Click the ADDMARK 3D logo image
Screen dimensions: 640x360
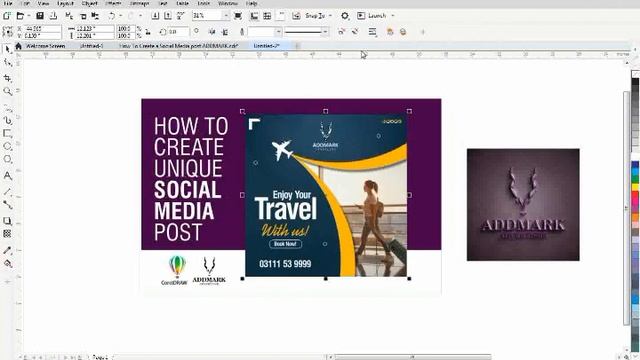[x=523, y=204]
